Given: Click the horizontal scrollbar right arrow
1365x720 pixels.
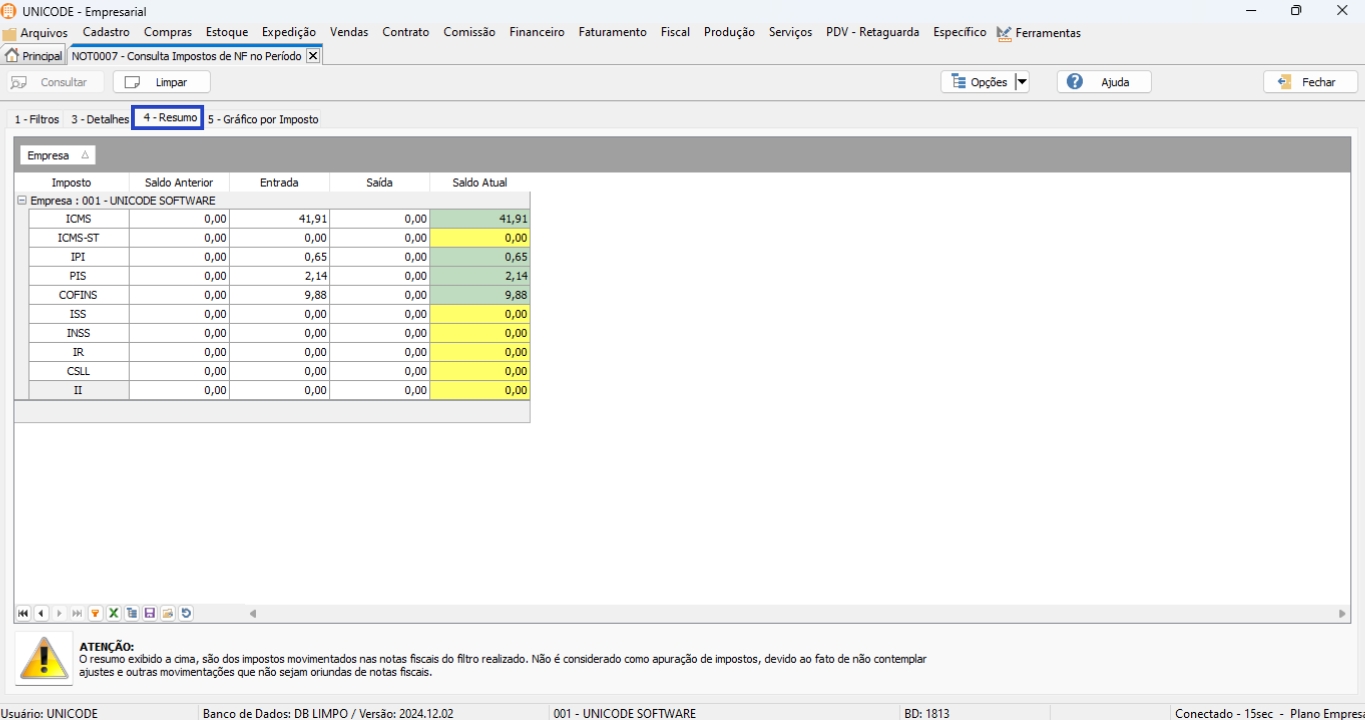Looking at the screenshot, I should (x=1342, y=613).
